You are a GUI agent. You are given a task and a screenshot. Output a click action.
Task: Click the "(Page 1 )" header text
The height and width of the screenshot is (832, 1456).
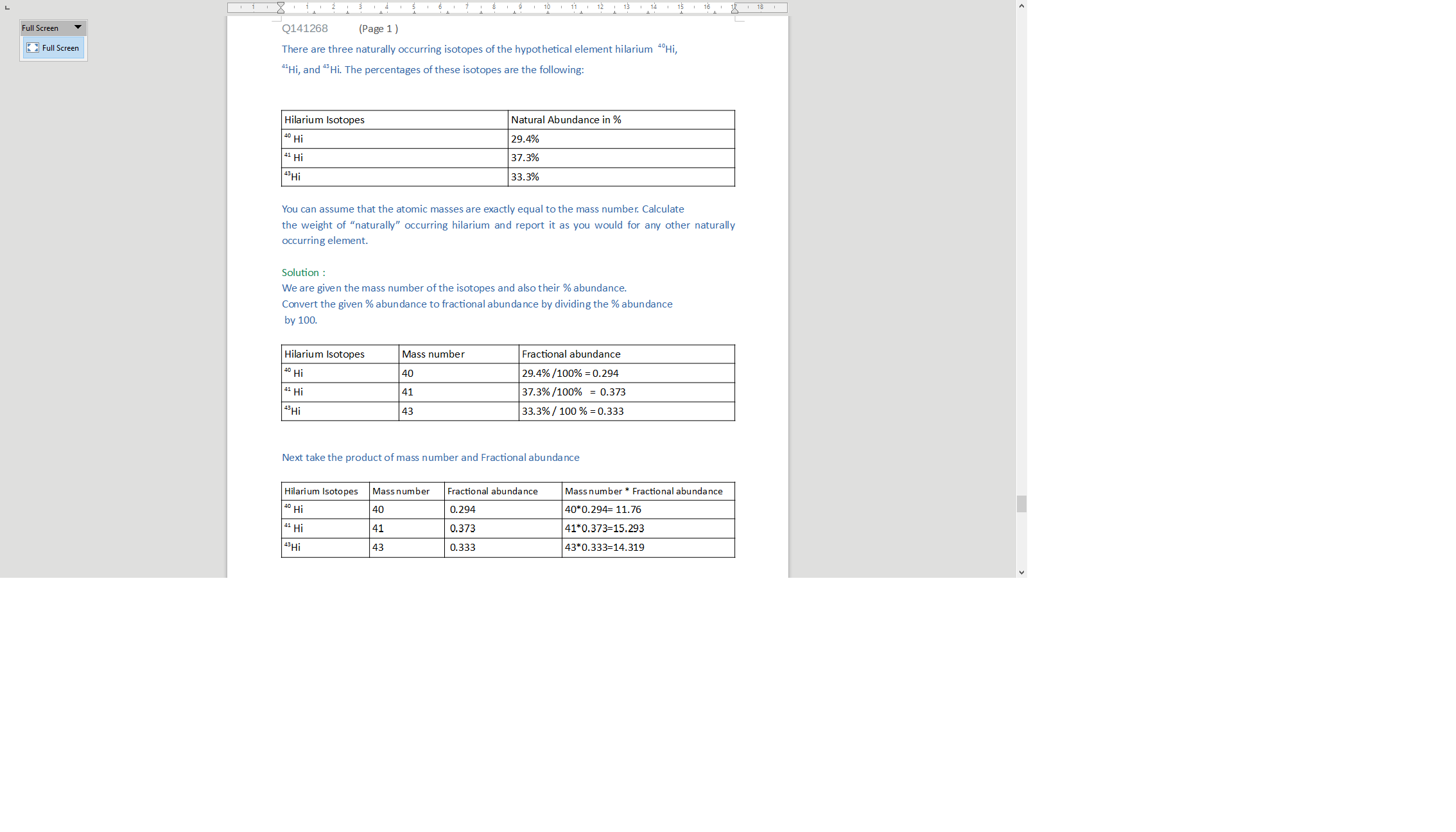[x=378, y=29]
